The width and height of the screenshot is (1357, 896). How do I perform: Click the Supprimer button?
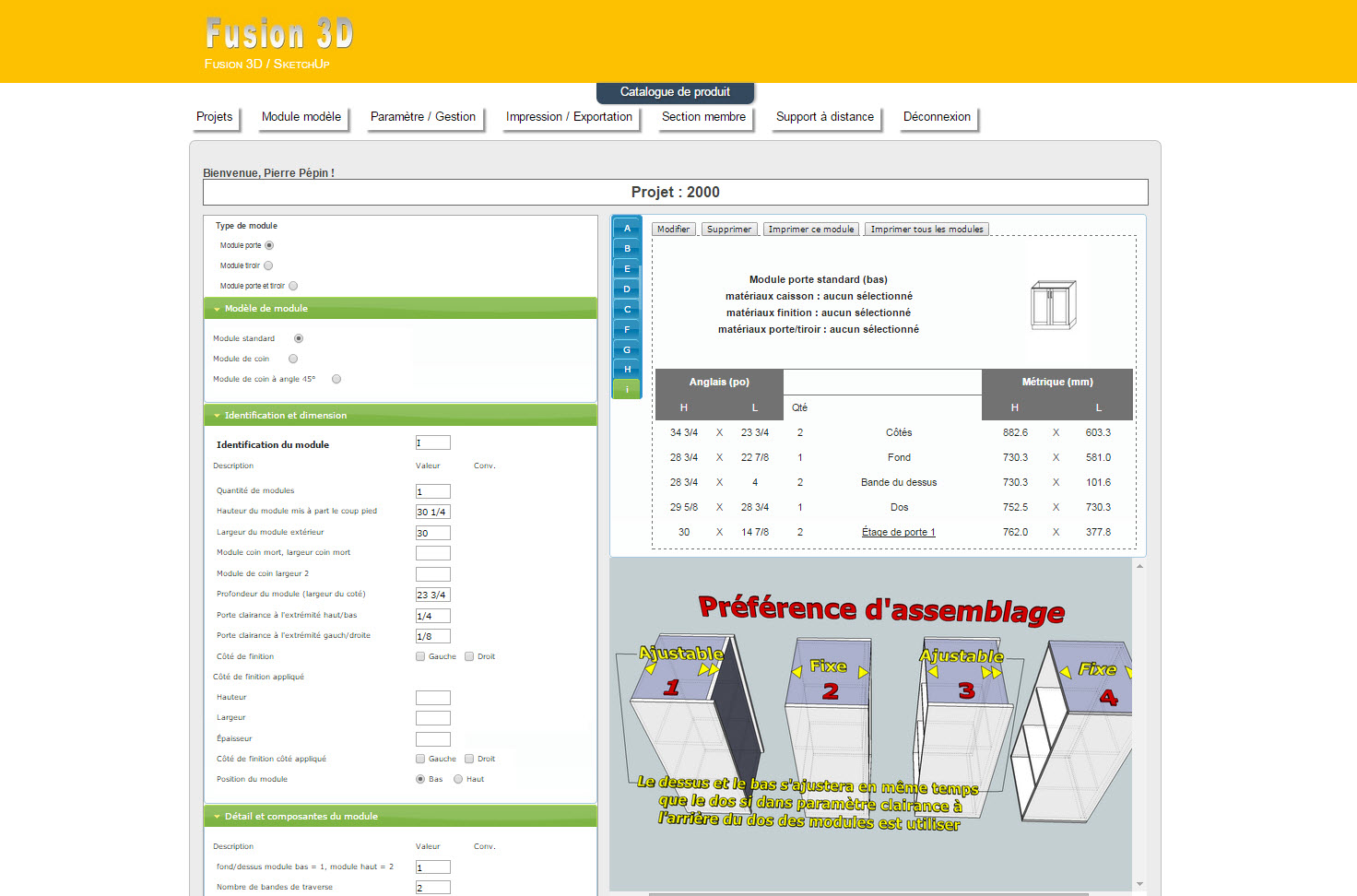pos(729,230)
